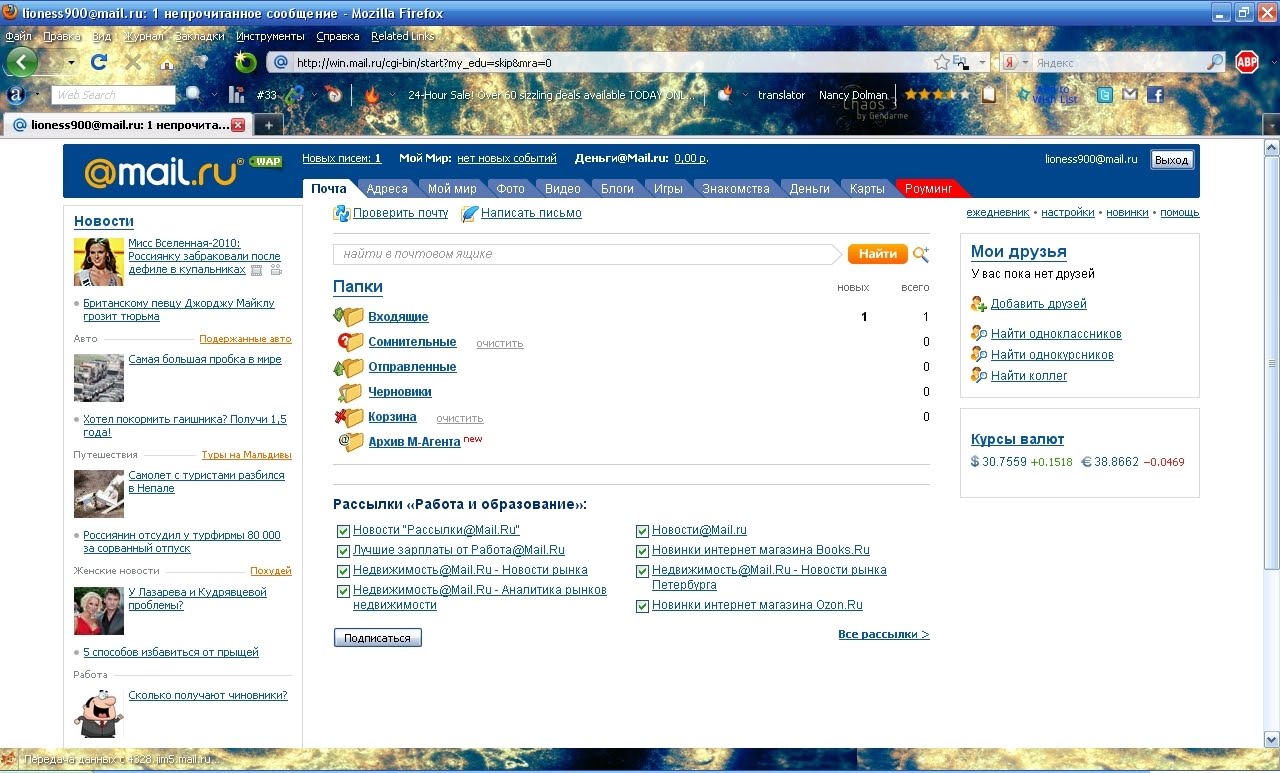The image size is (1280, 773).
Task: Open the list all tabs dropdown
Action: pyautogui.click(x=1269, y=125)
